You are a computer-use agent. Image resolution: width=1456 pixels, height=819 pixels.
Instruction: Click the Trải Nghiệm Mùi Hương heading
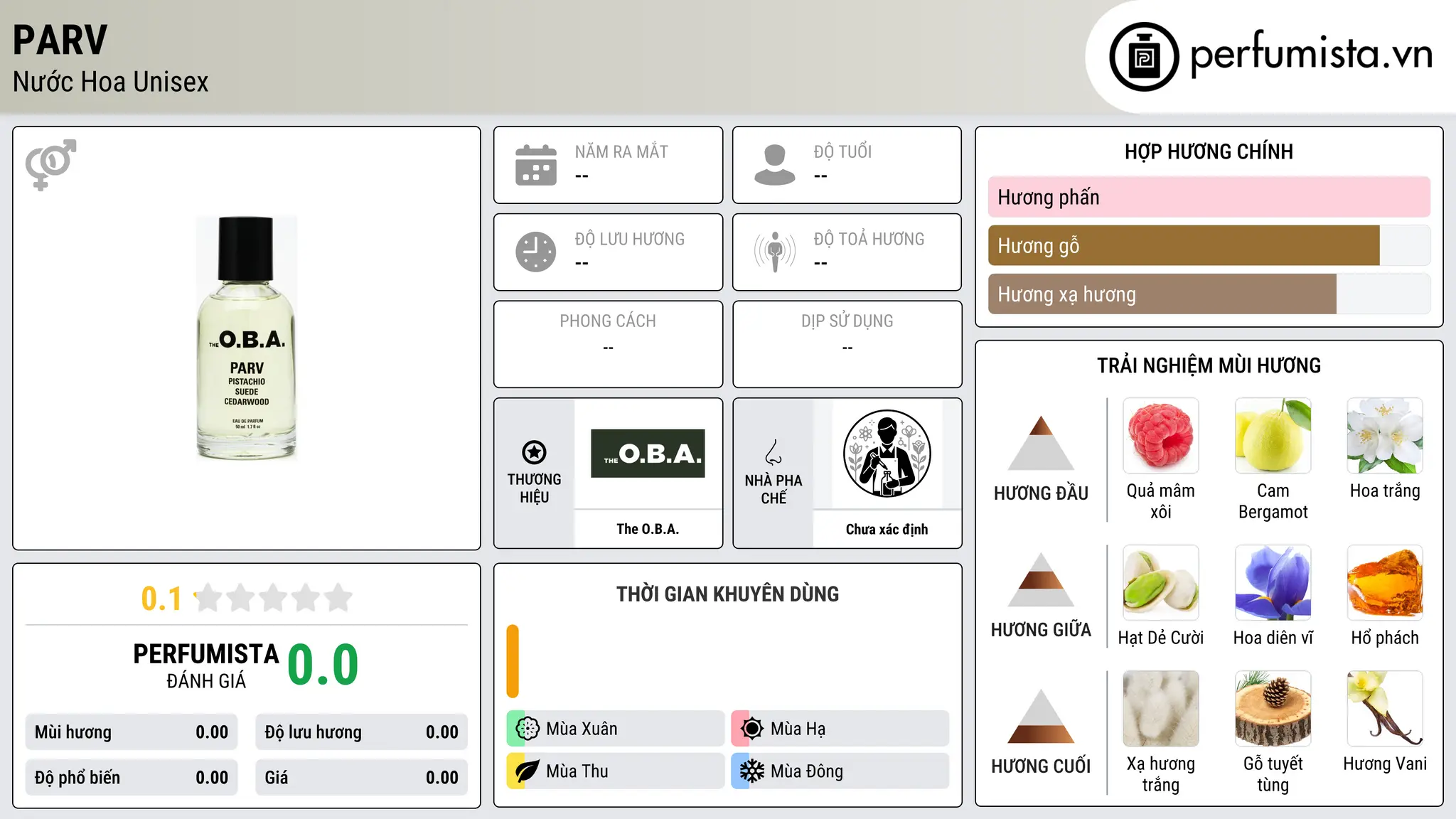tap(1209, 365)
